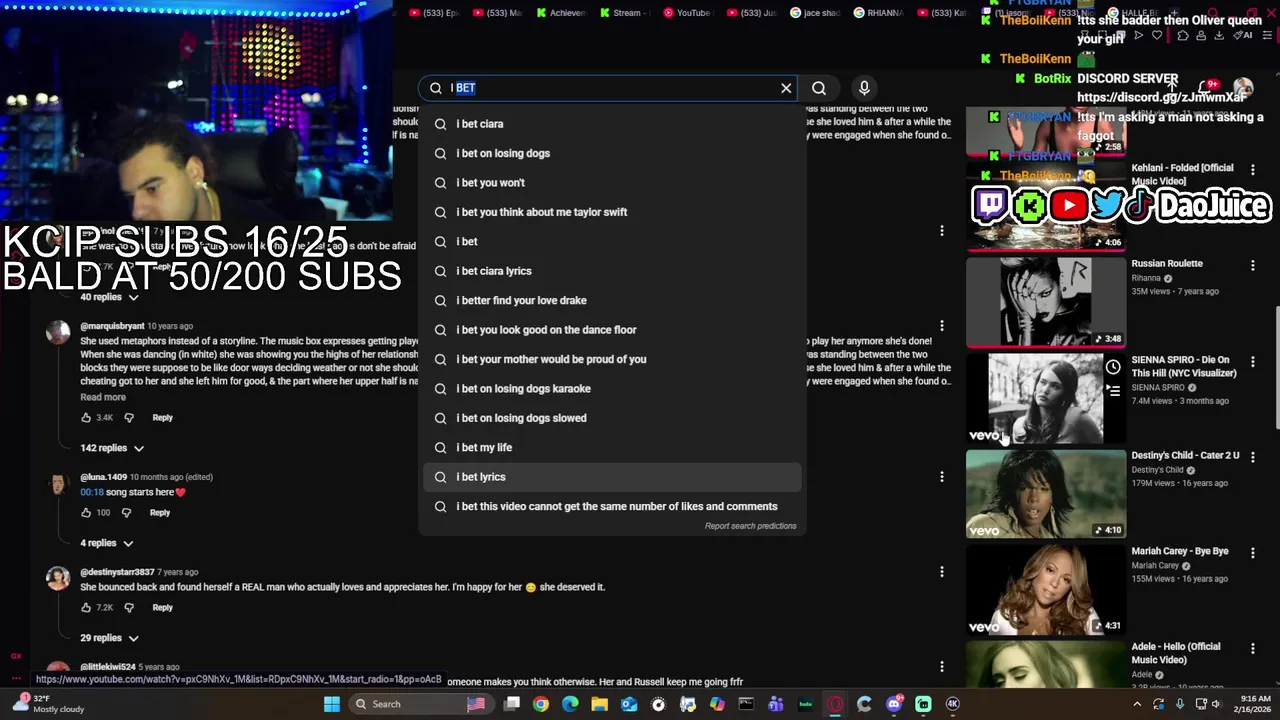This screenshot has width=1280, height=720.
Task: Select 'i bet ciara lyrics' suggestion
Action: [x=612, y=271]
